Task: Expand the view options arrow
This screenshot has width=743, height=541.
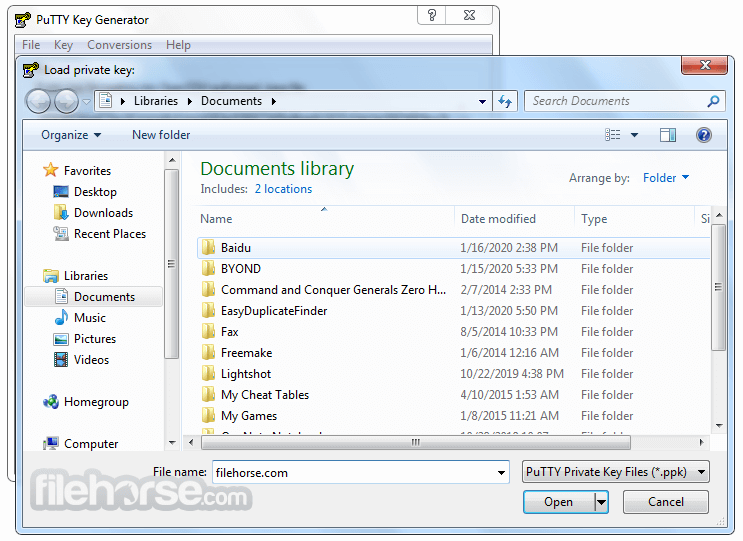Action: click(634, 135)
